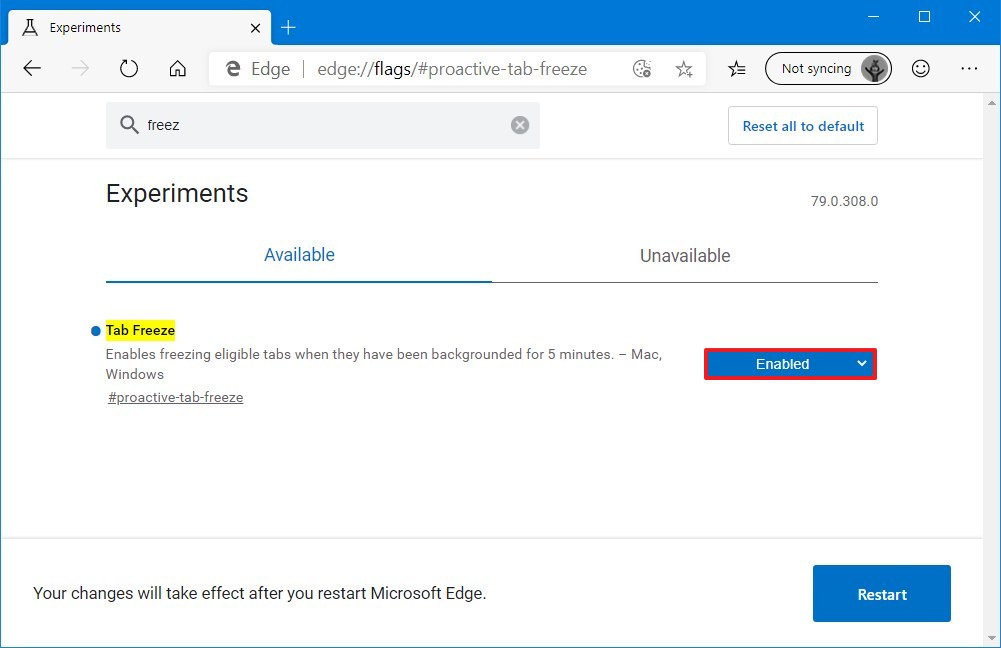This screenshot has width=1001, height=648.
Task: Click the Tab Freeze title
Action: (x=140, y=330)
